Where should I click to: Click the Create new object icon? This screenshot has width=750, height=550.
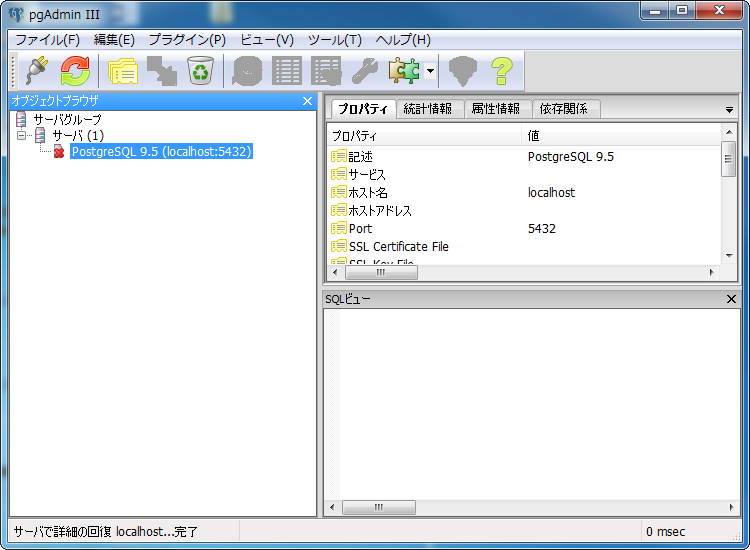(162, 71)
